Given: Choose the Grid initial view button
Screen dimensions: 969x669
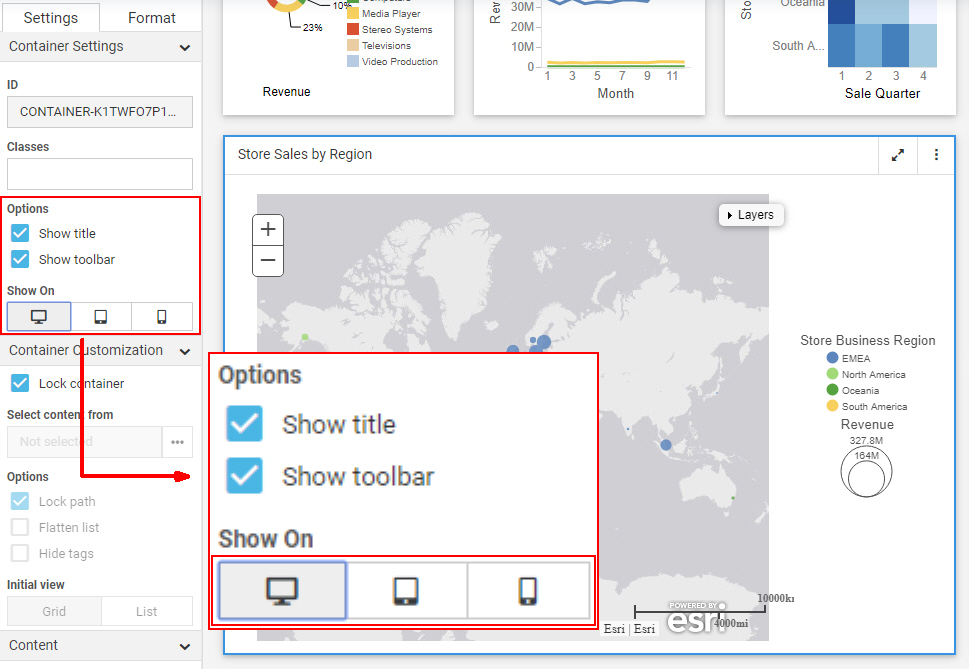Looking at the screenshot, I should tap(54, 611).
